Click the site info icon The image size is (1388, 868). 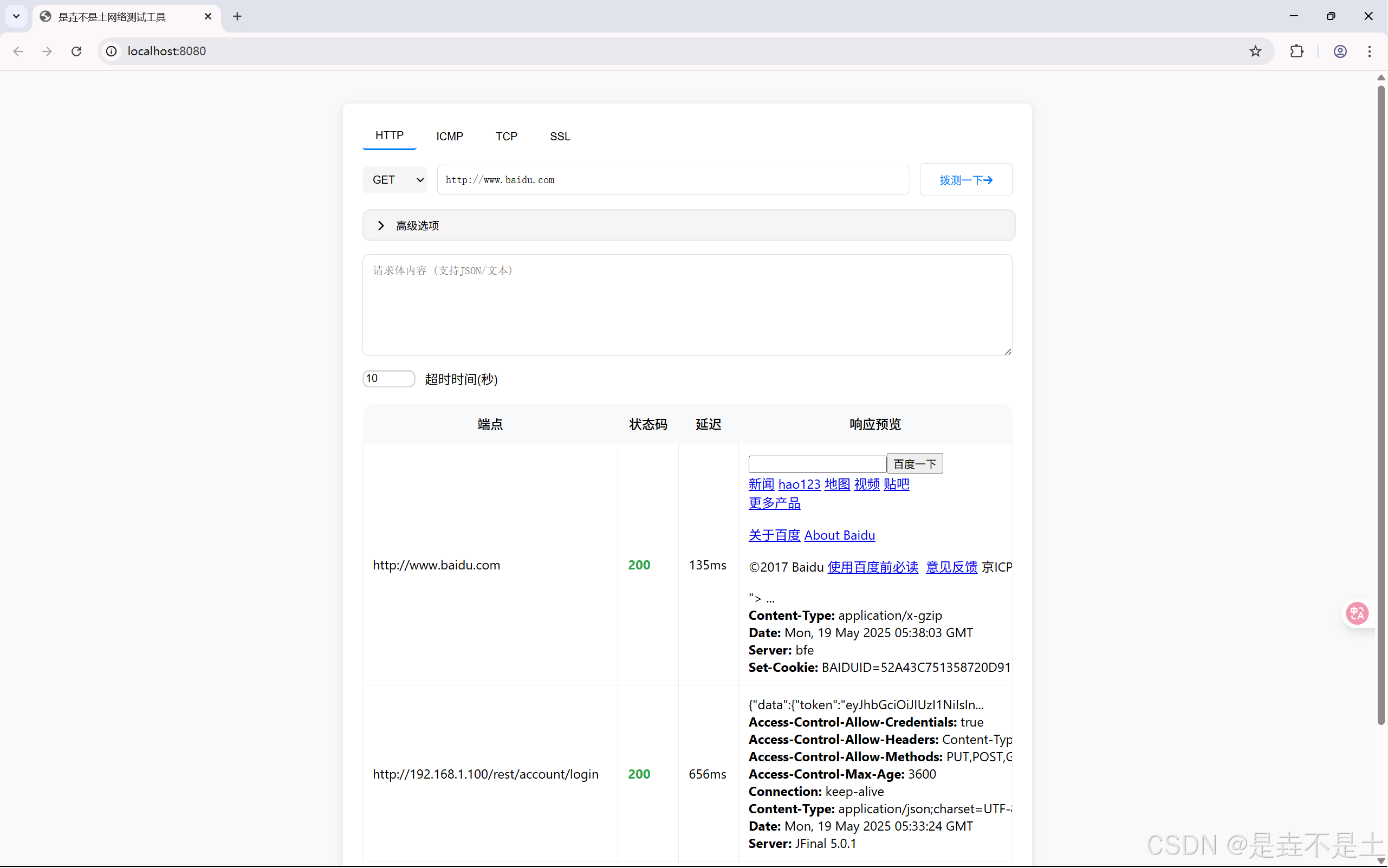click(x=112, y=51)
